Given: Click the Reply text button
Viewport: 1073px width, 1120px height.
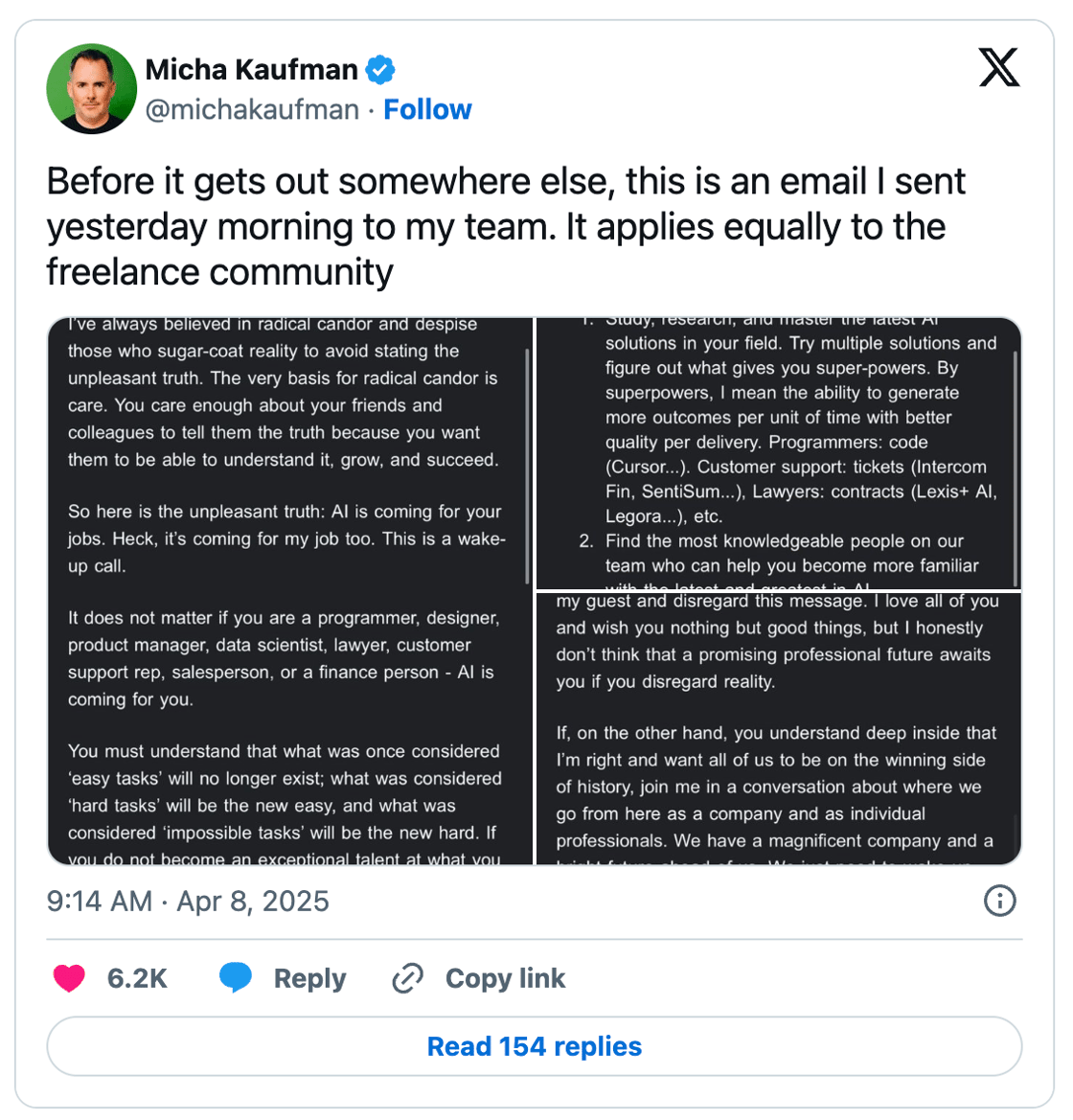Looking at the screenshot, I should click(310, 978).
